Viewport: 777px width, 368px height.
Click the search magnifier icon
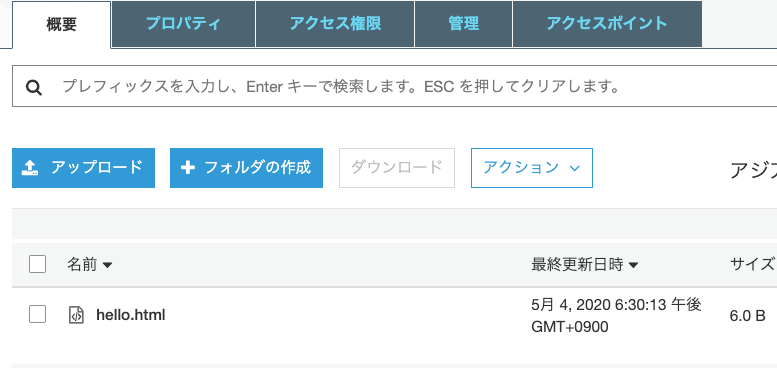(x=34, y=88)
